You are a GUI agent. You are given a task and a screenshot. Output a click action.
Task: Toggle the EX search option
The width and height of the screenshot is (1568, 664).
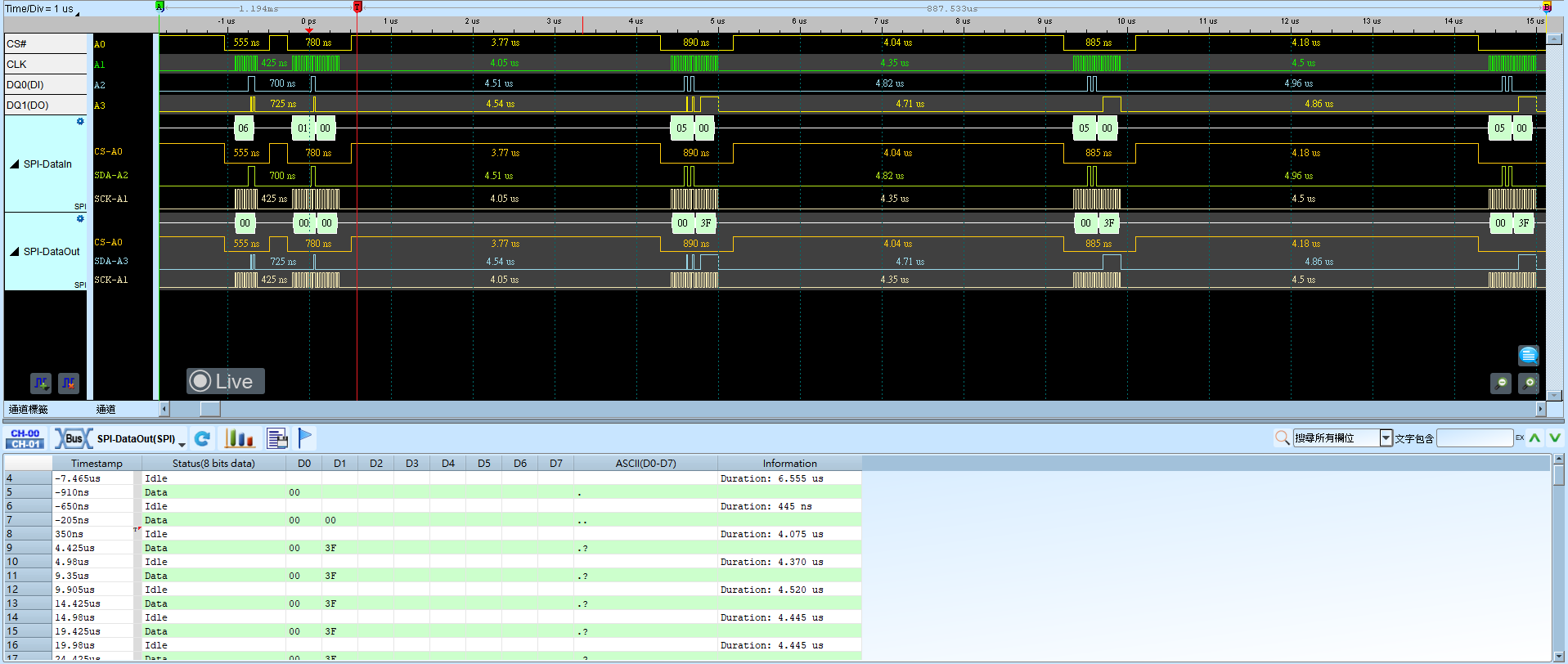[1520, 438]
